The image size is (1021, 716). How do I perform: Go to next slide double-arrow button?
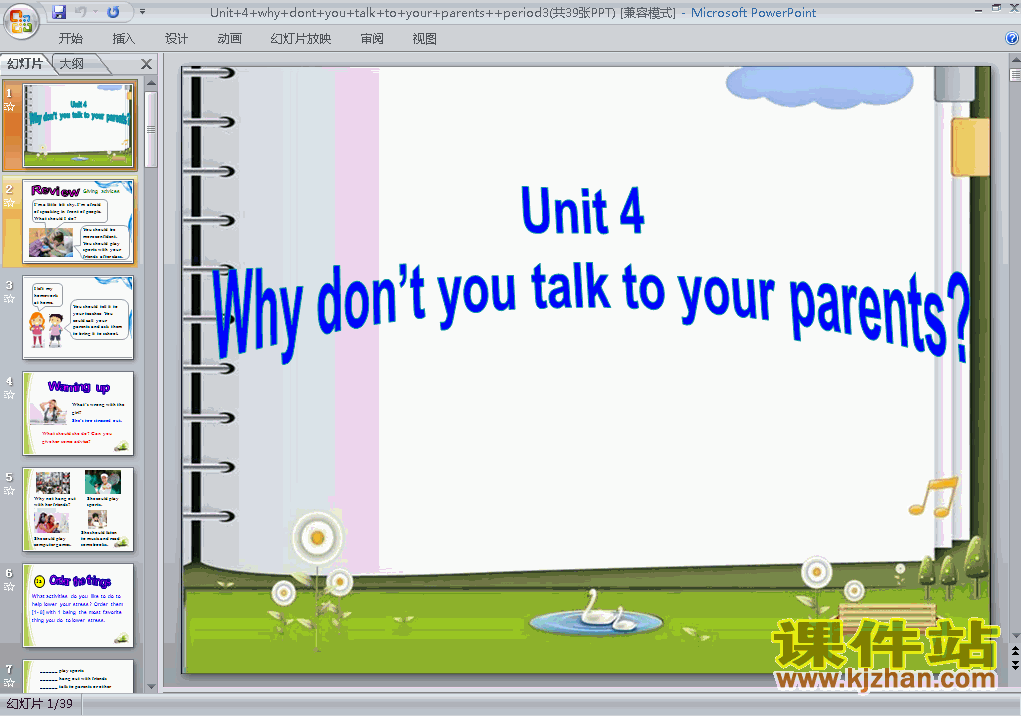[x=1015, y=664]
